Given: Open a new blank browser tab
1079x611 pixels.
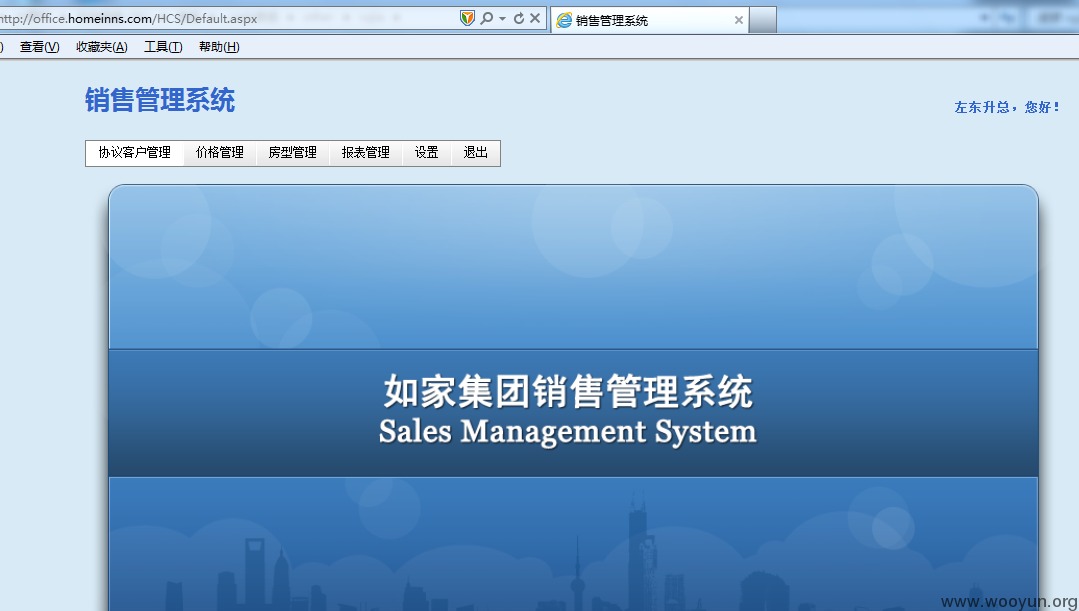Looking at the screenshot, I should (762, 20).
